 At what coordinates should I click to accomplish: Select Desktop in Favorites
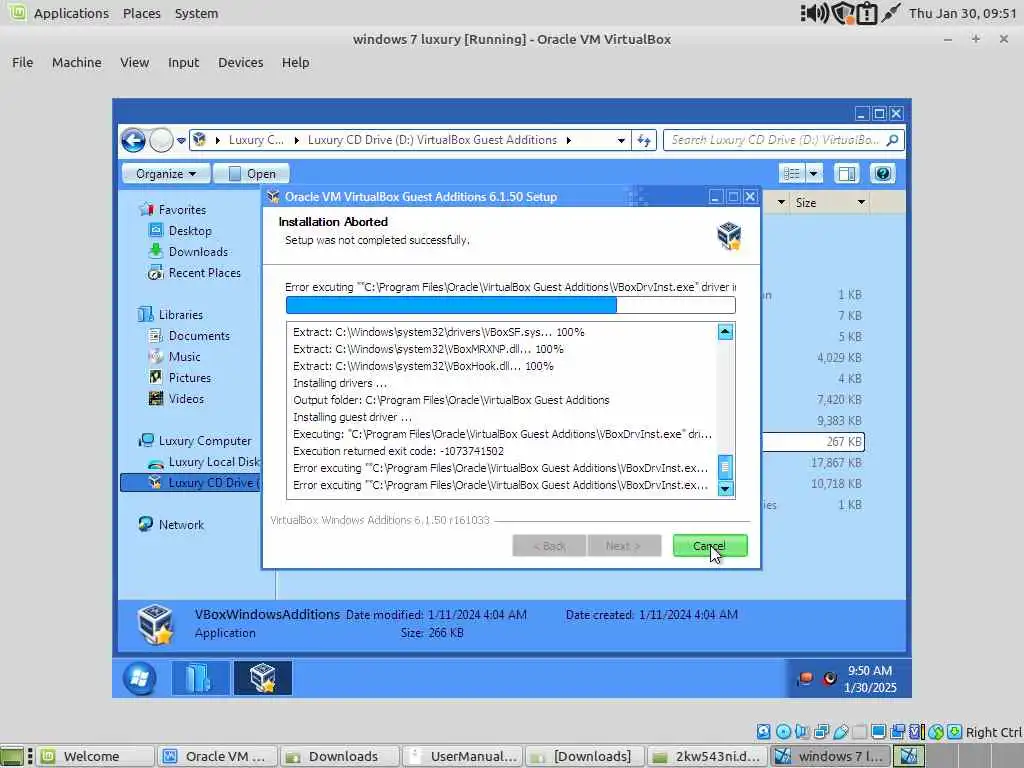(x=190, y=231)
